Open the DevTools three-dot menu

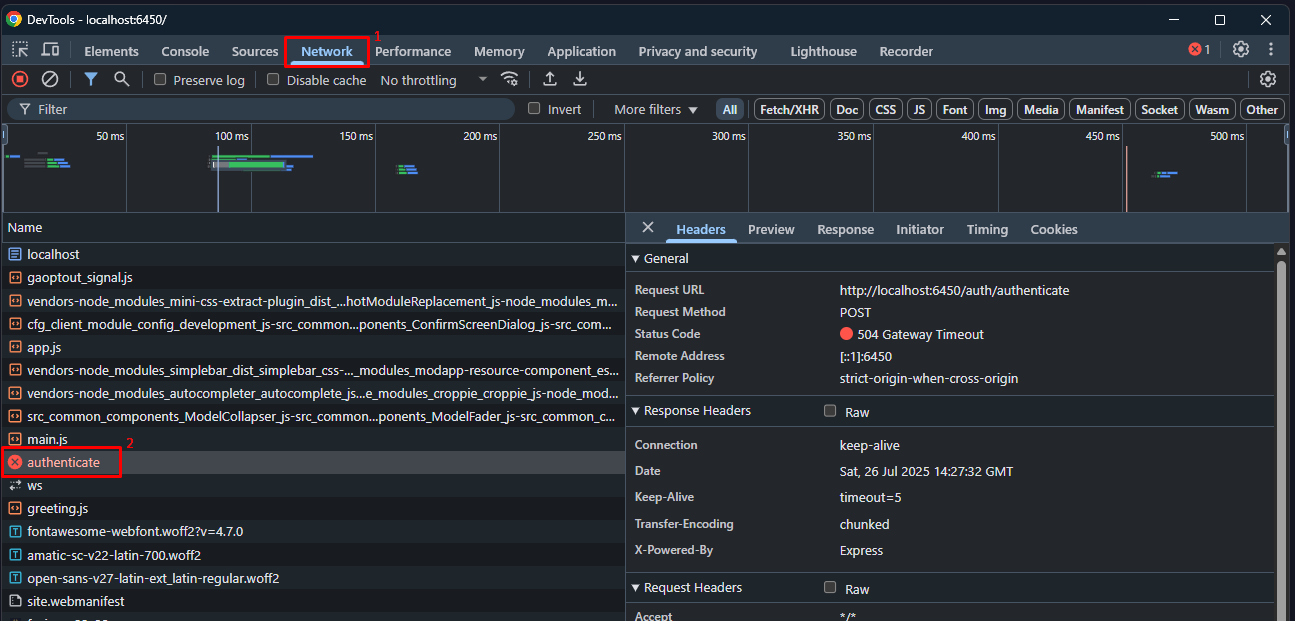pyautogui.click(x=1271, y=49)
